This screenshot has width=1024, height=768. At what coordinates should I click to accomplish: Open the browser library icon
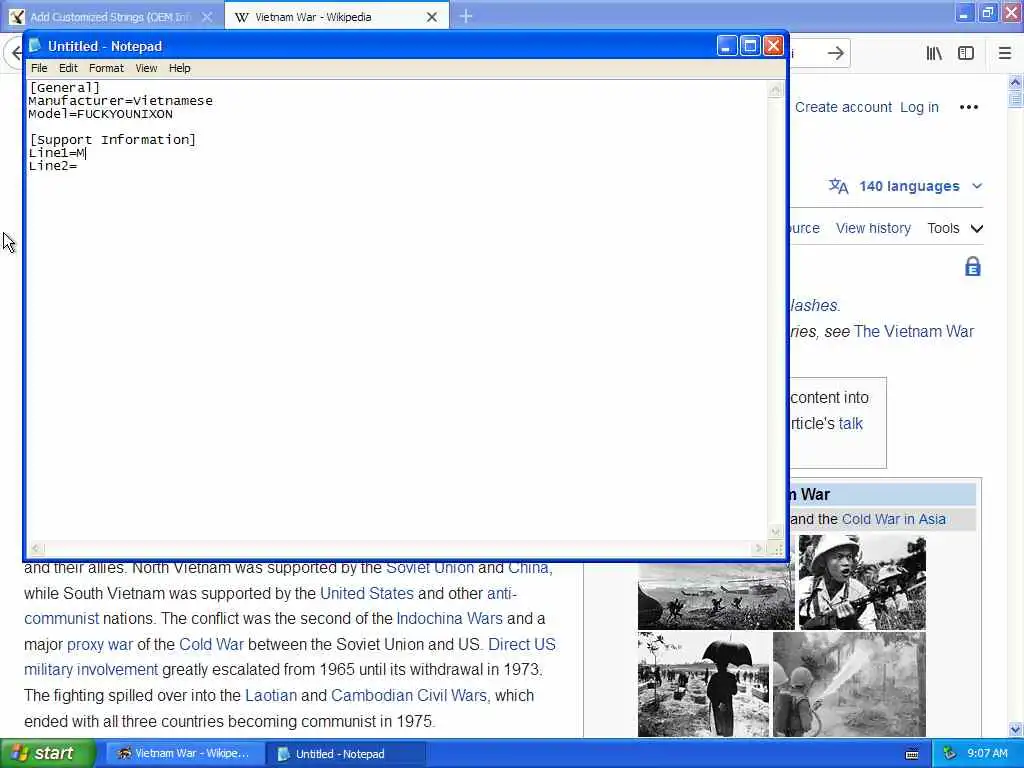click(934, 53)
